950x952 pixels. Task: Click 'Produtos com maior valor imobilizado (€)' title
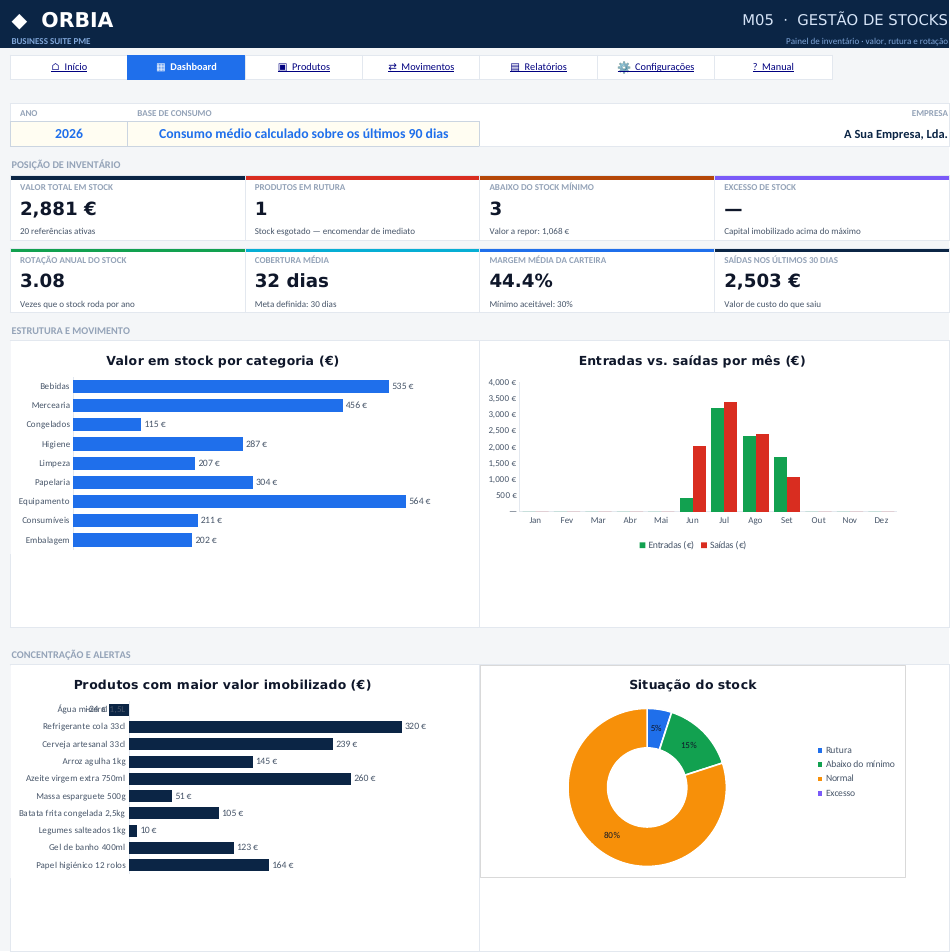222,685
